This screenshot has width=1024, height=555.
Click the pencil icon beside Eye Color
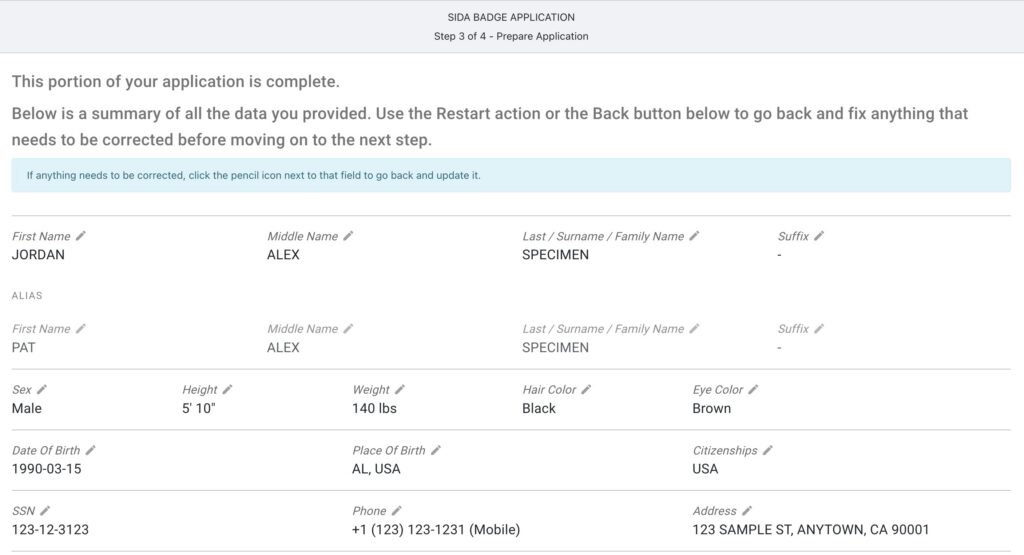753,389
